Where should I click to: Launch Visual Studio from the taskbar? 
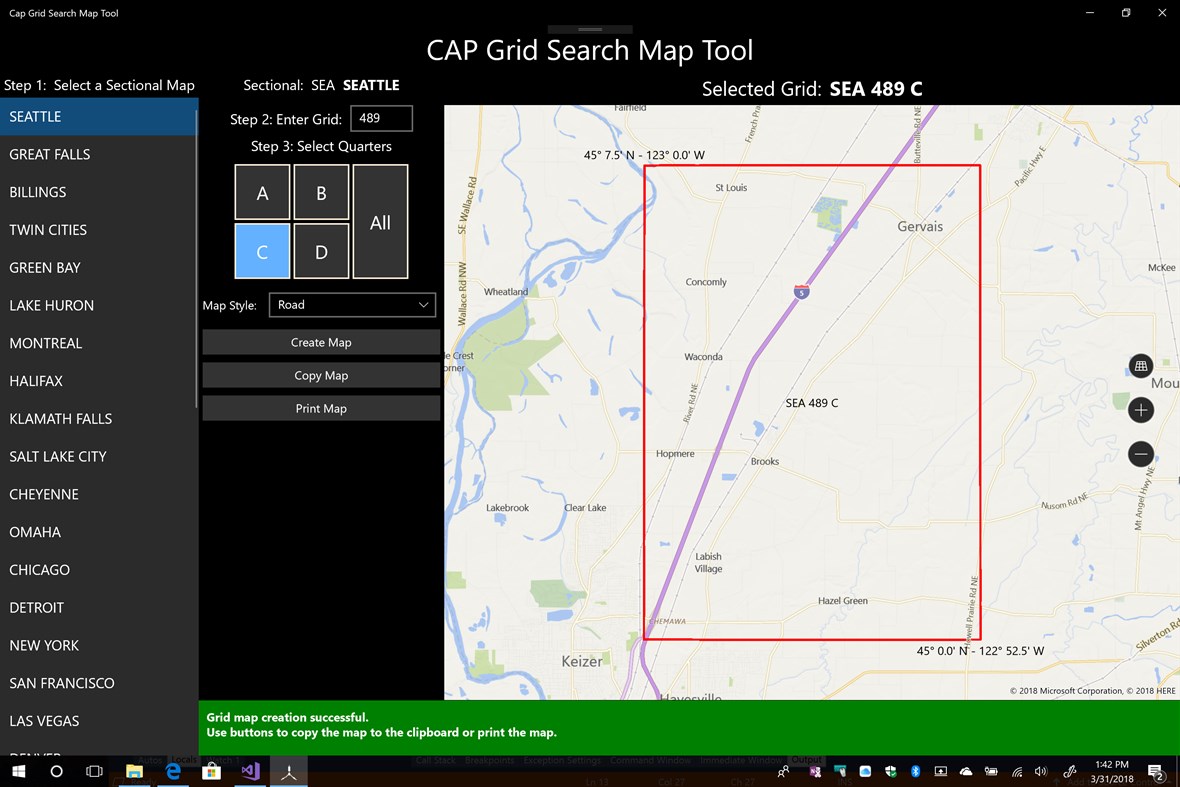[x=250, y=771]
